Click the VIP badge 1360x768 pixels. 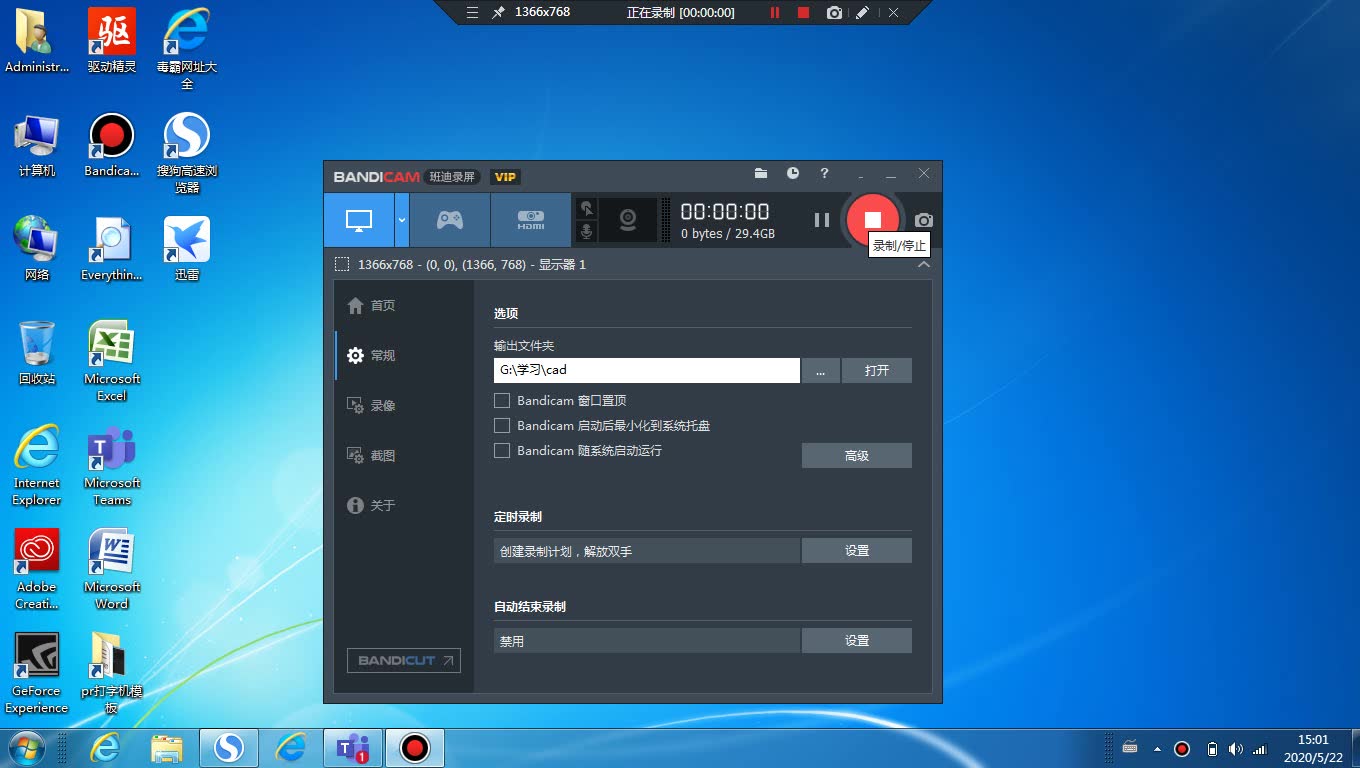pos(506,177)
